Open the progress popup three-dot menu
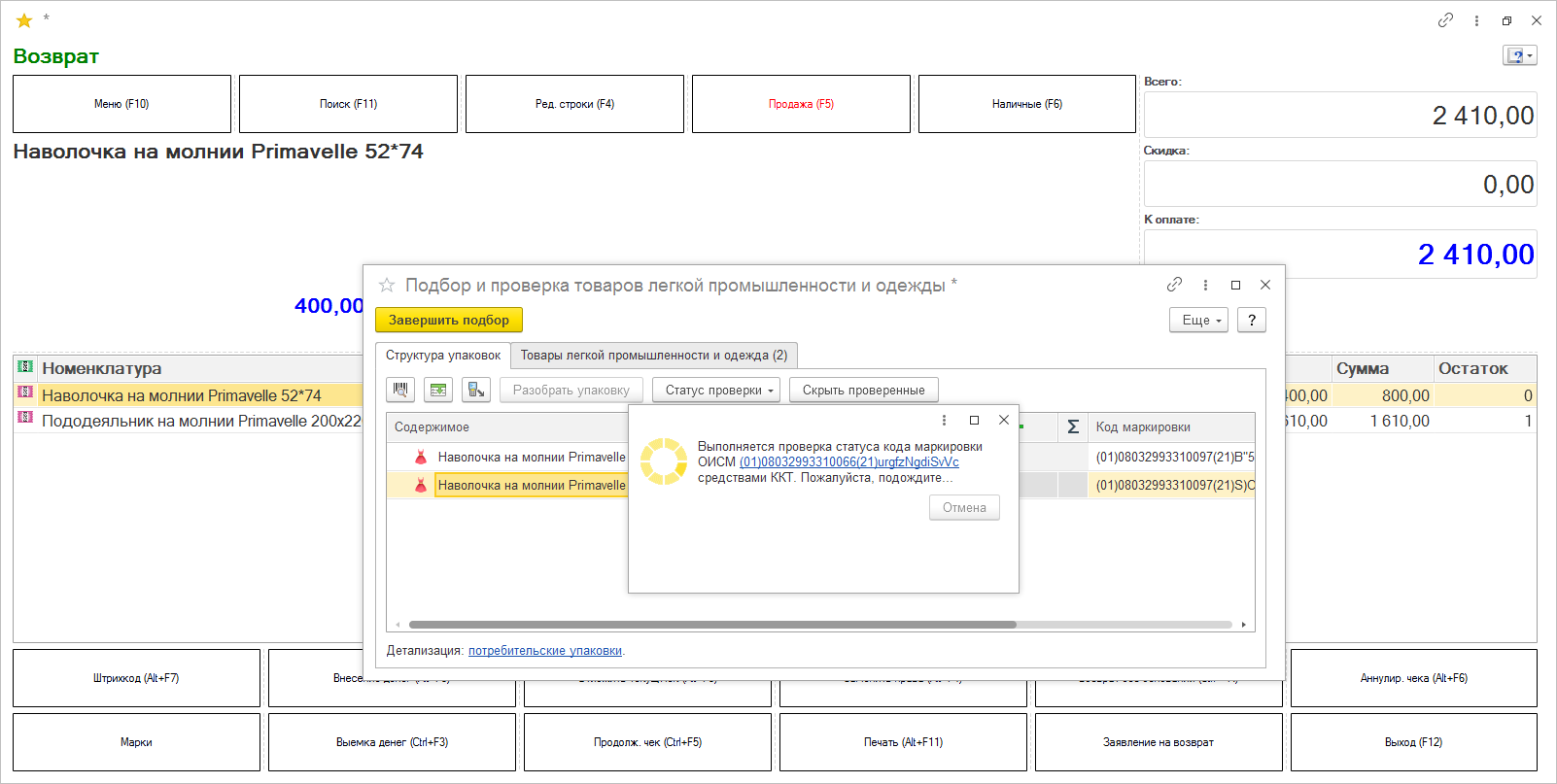 click(x=944, y=420)
